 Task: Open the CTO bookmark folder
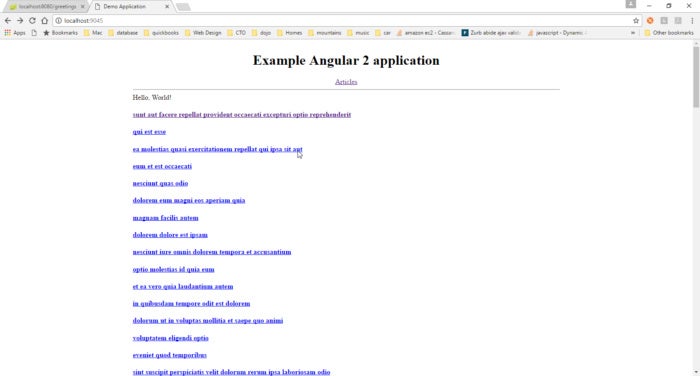click(x=237, y=33)
